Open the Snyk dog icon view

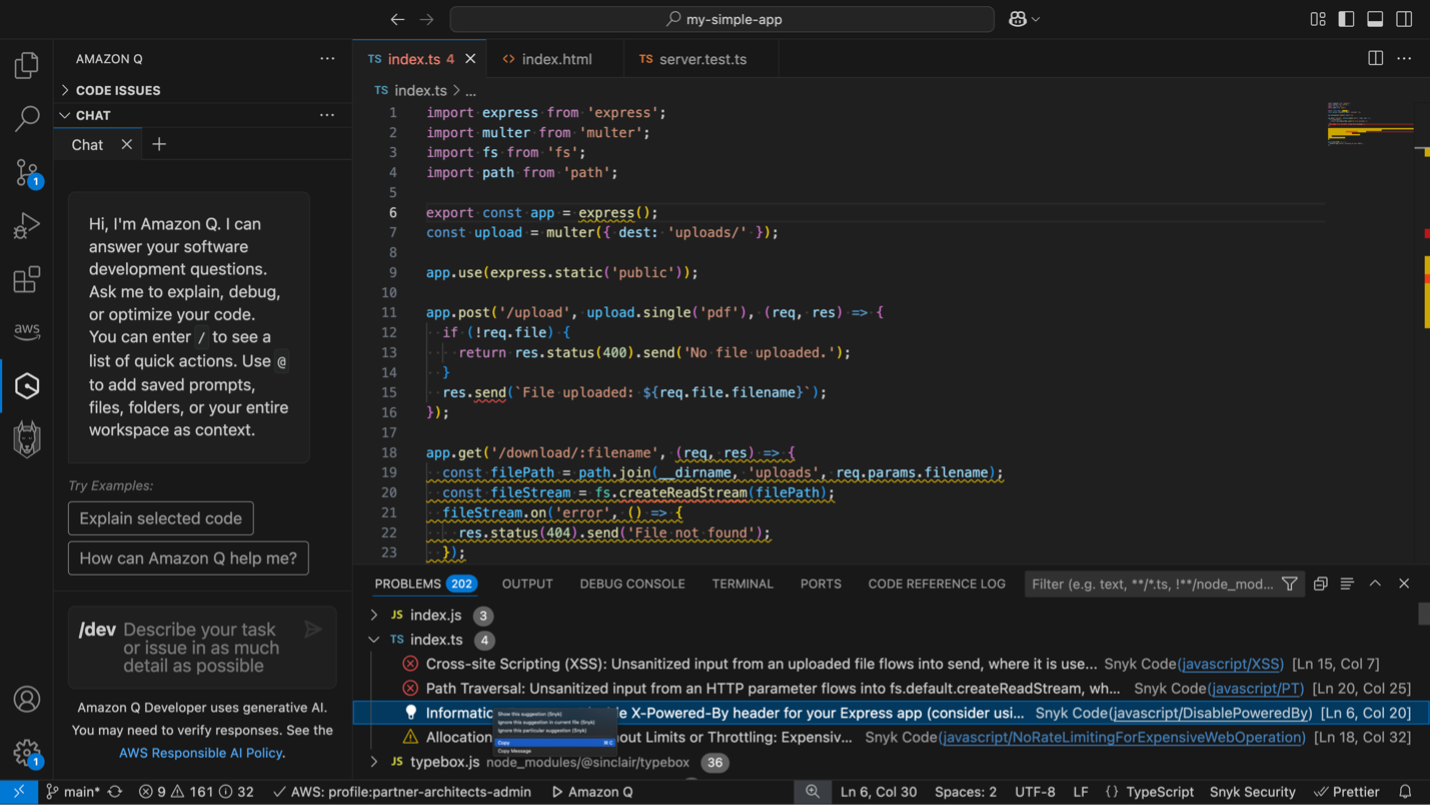(x=27, y=439)
